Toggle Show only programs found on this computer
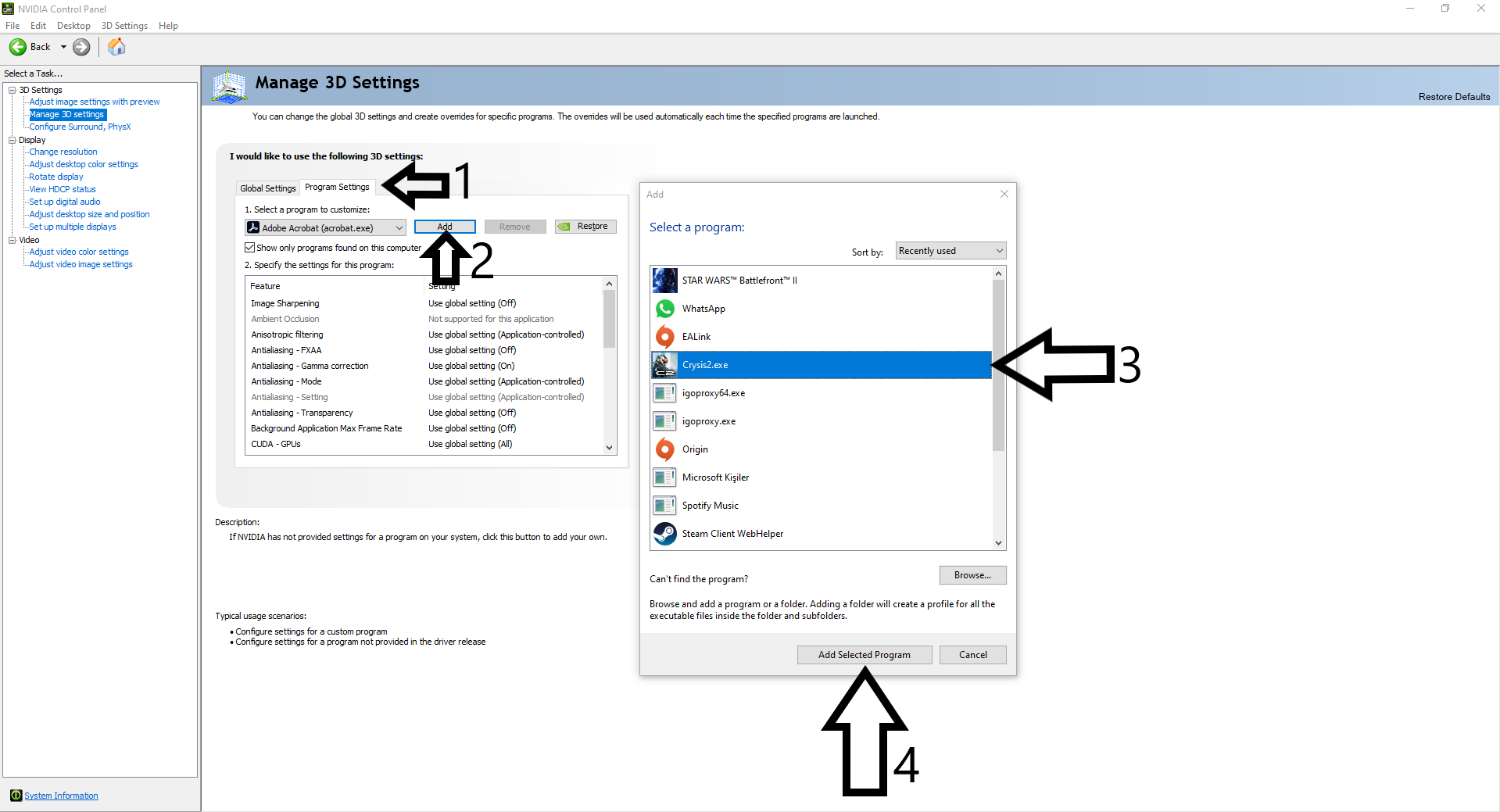This screenshot has height=812, width=1500. pyautogui.click(x=250, y=248)
